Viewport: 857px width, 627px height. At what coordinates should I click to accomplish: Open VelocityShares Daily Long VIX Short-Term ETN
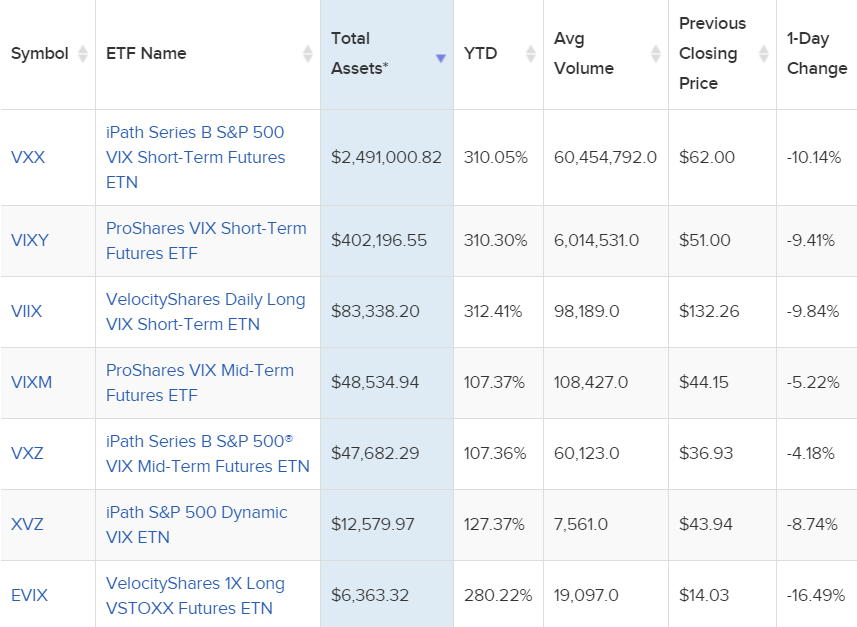point(205,311)
